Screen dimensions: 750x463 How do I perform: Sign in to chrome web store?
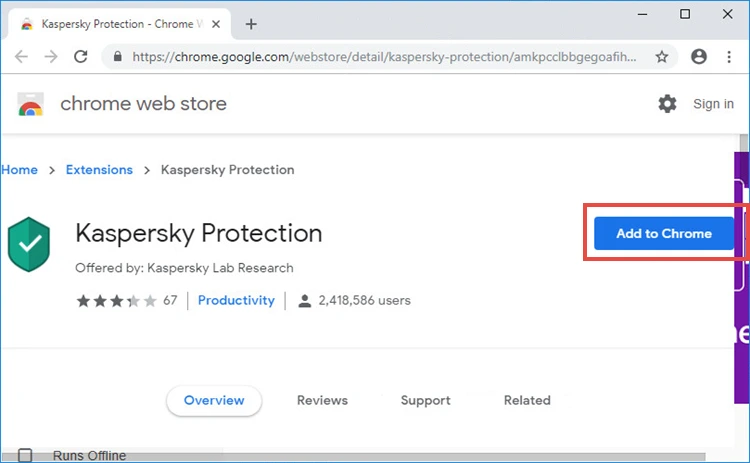point(713,104)
